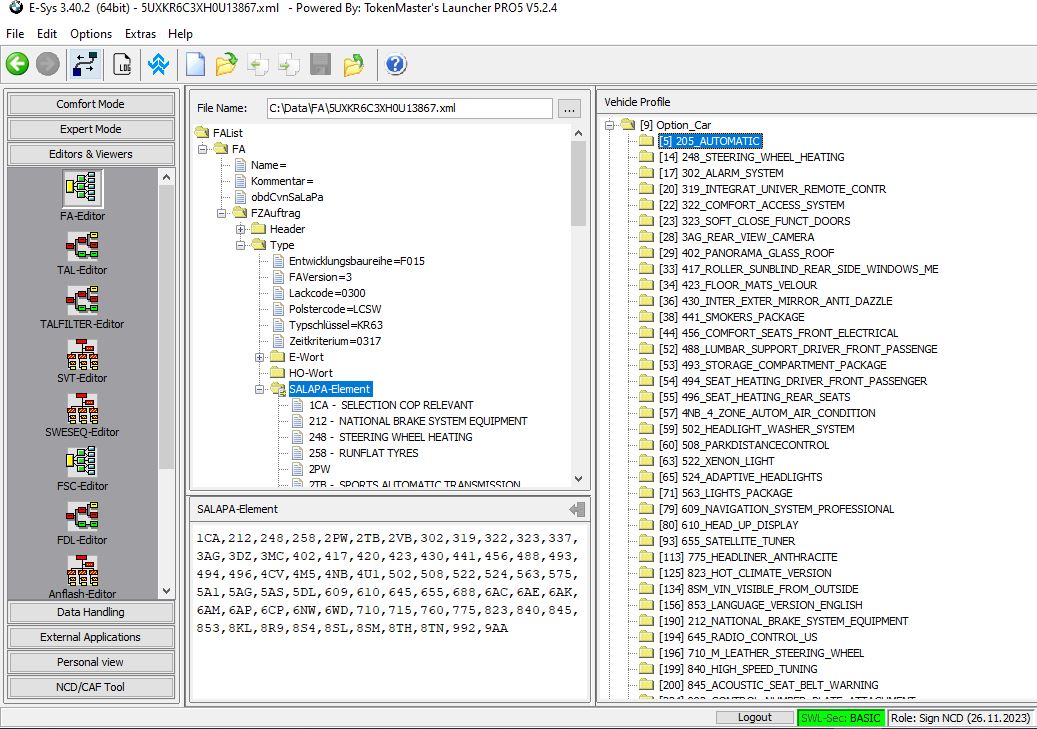Click the blank new document toolbar icon

(195, 65)
